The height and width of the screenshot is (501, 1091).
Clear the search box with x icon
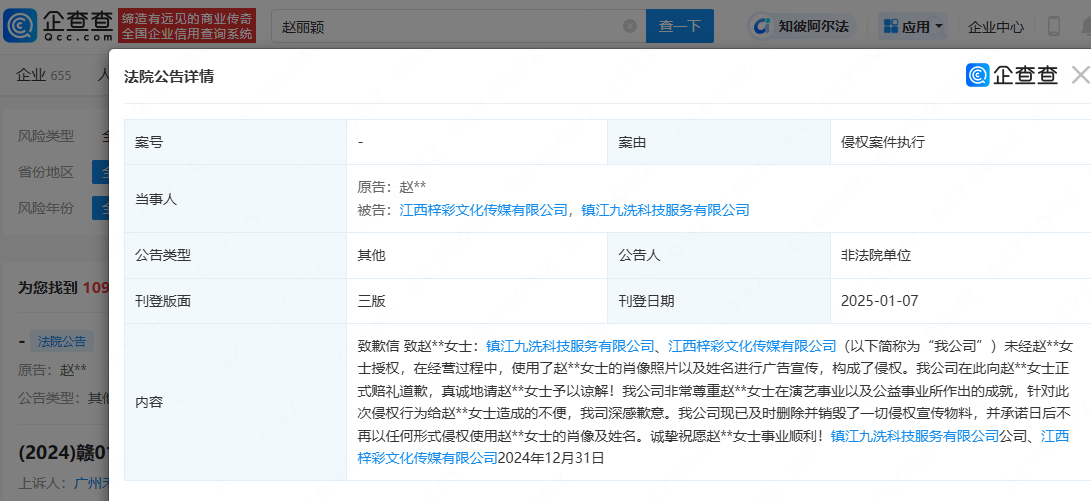click(630, 26)
